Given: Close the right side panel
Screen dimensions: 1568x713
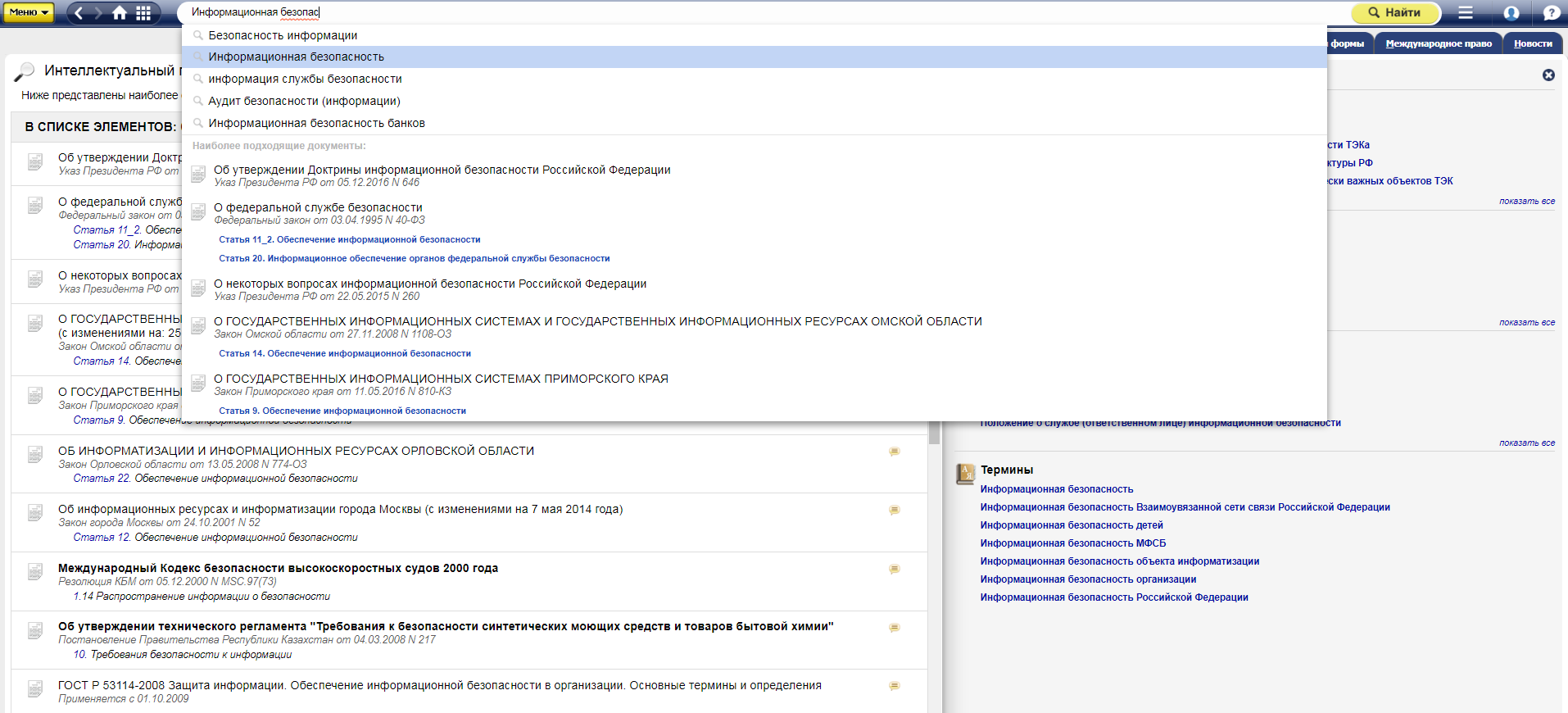Looking at the screenshot, I should click(1548, 75).
